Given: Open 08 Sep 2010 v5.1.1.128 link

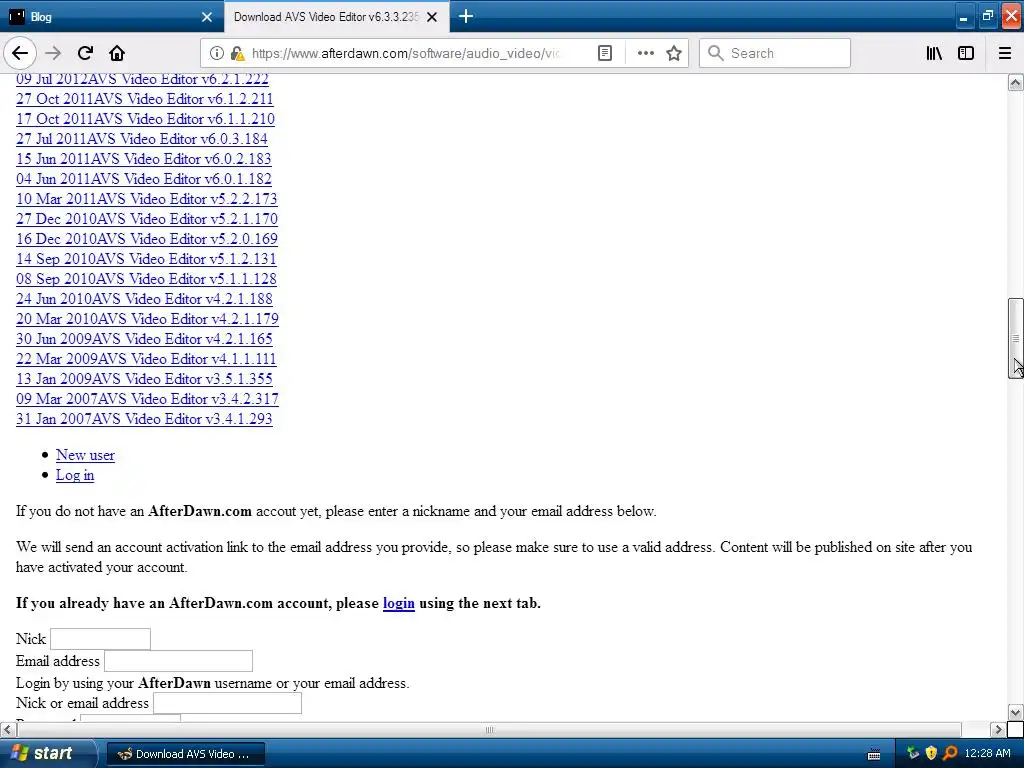Looking at the screenshot, I should pyautogui.click(x=146, y=279).
